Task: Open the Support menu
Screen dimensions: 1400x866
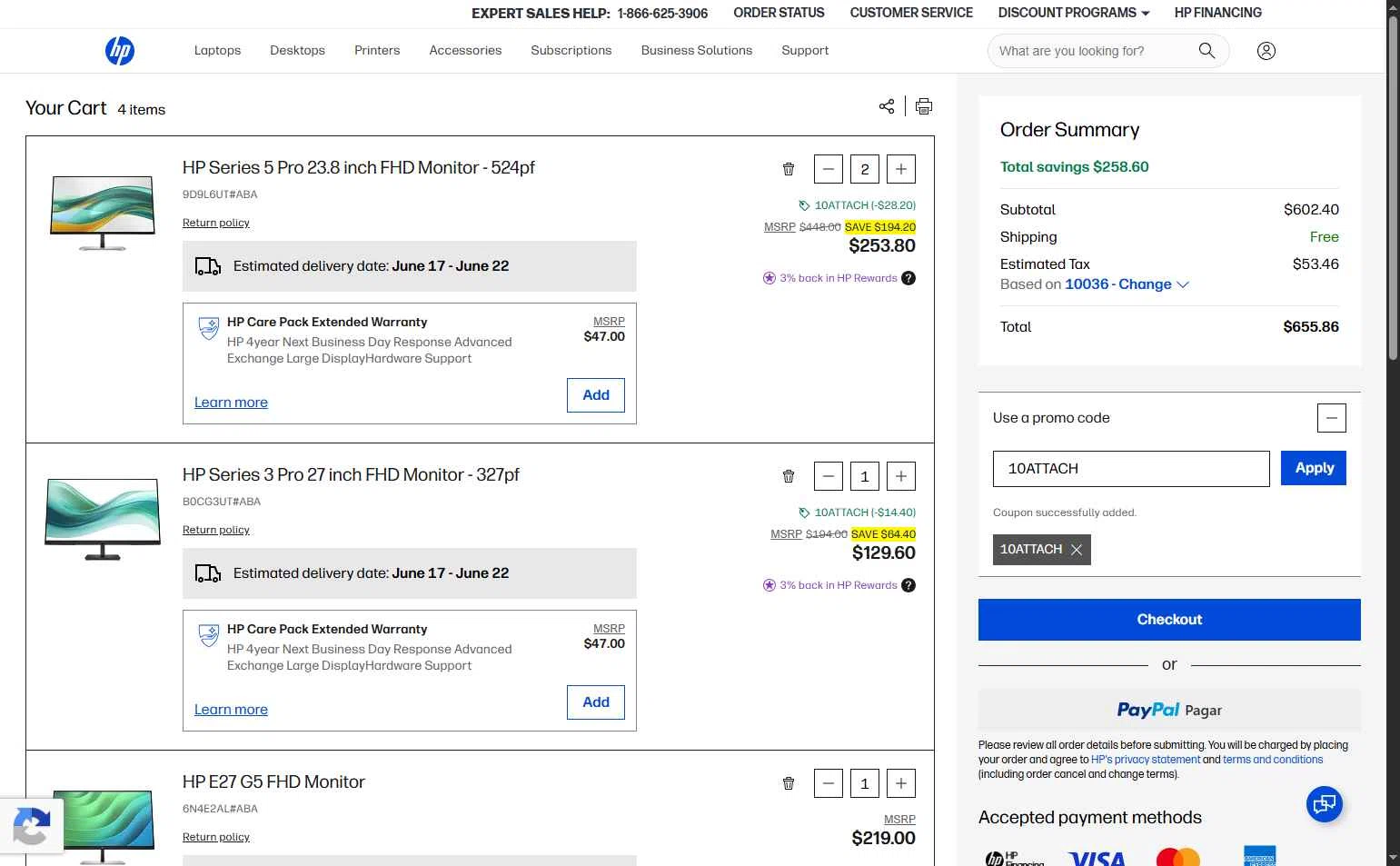Action: click(x=805, y=51)
